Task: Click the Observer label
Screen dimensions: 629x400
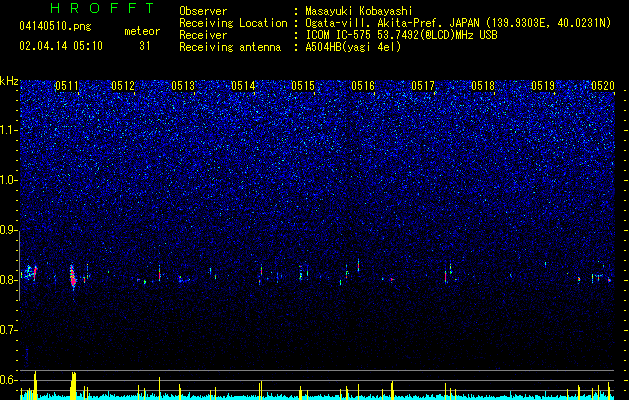Action: 203,11
